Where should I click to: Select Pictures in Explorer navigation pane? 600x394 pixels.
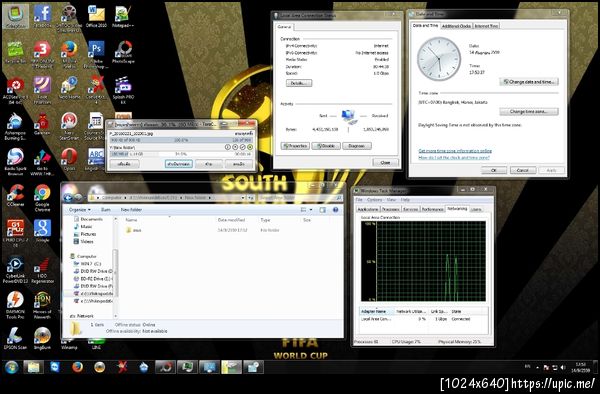coord(85,234)
